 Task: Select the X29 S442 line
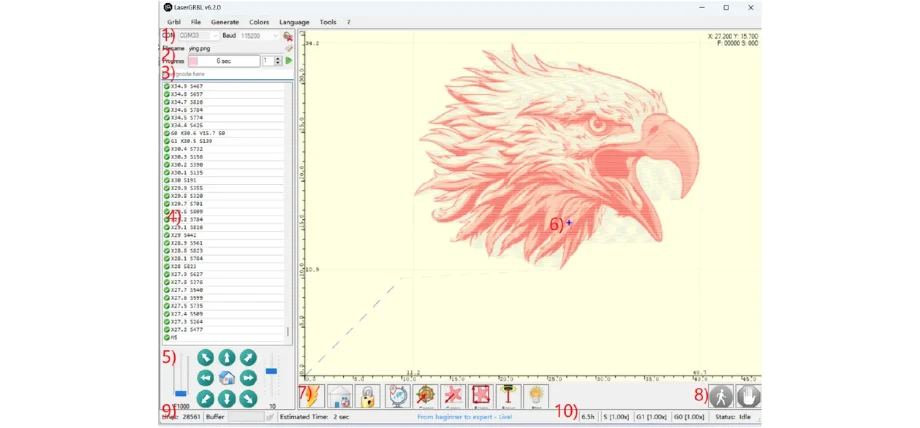[x=224, y=235]
